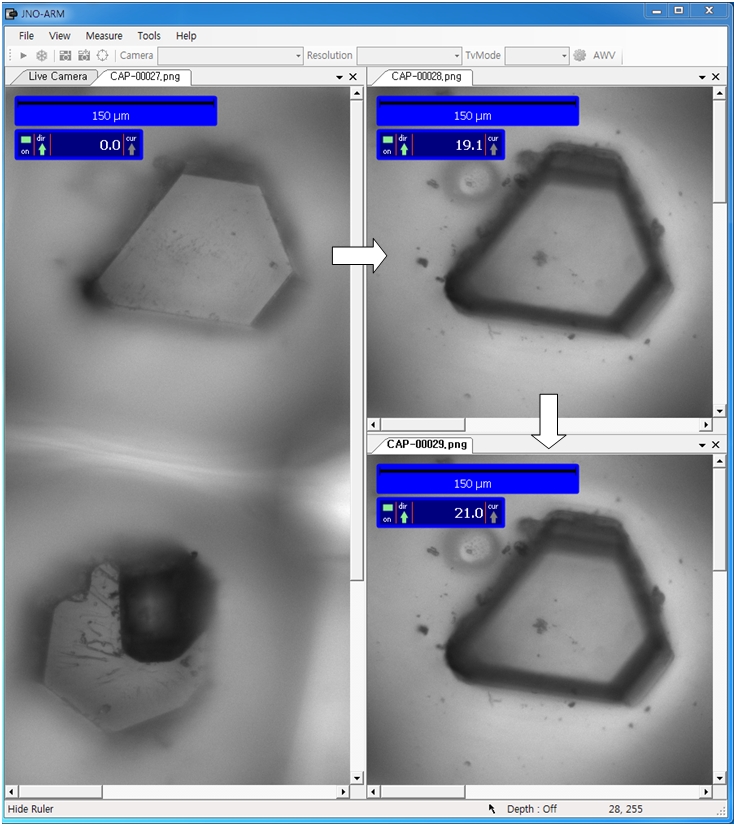Click the play/start live button in toolbar
The height and width of the screenshot is (825, 734).
(24, 56)
